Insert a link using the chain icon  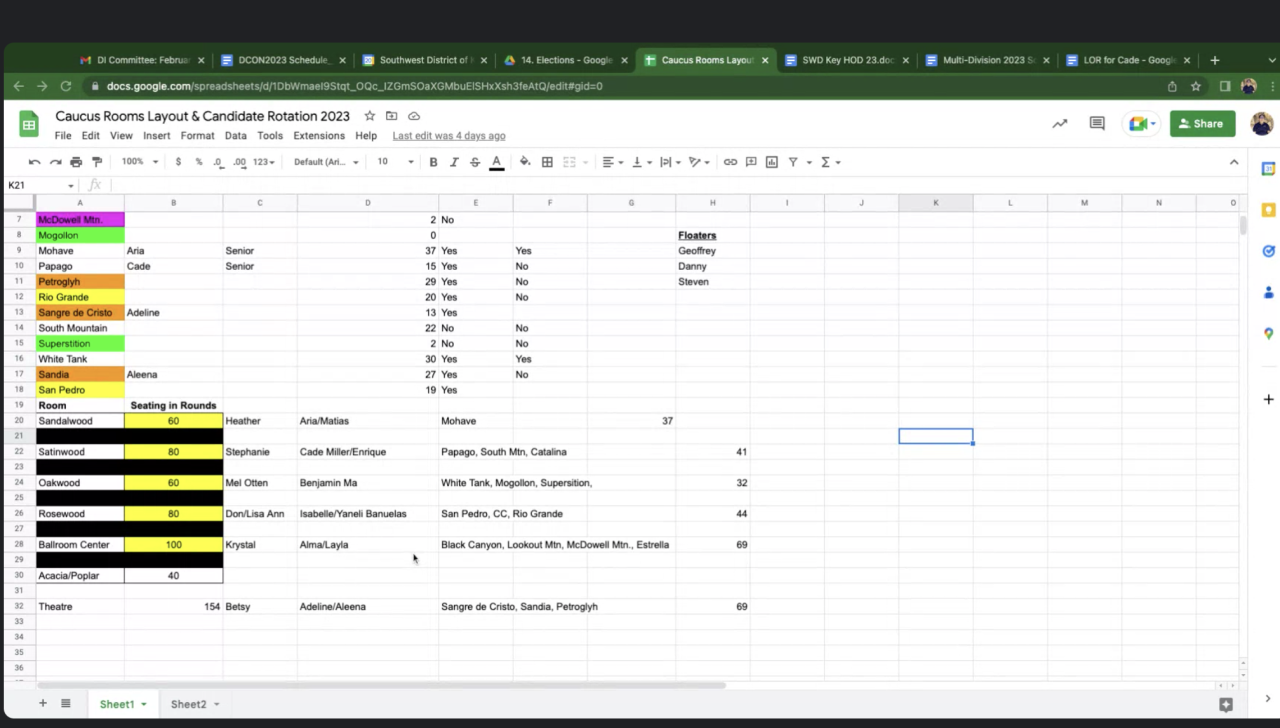tap(730, 162)
